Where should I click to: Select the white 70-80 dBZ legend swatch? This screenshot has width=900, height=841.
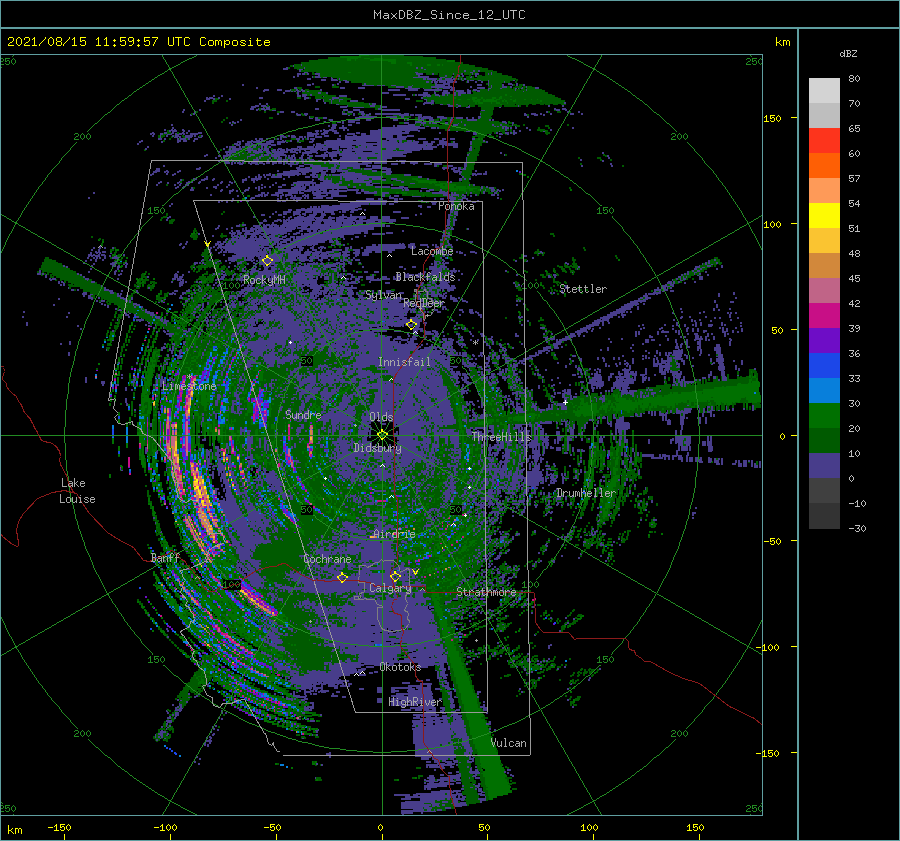tap(824, 91)
